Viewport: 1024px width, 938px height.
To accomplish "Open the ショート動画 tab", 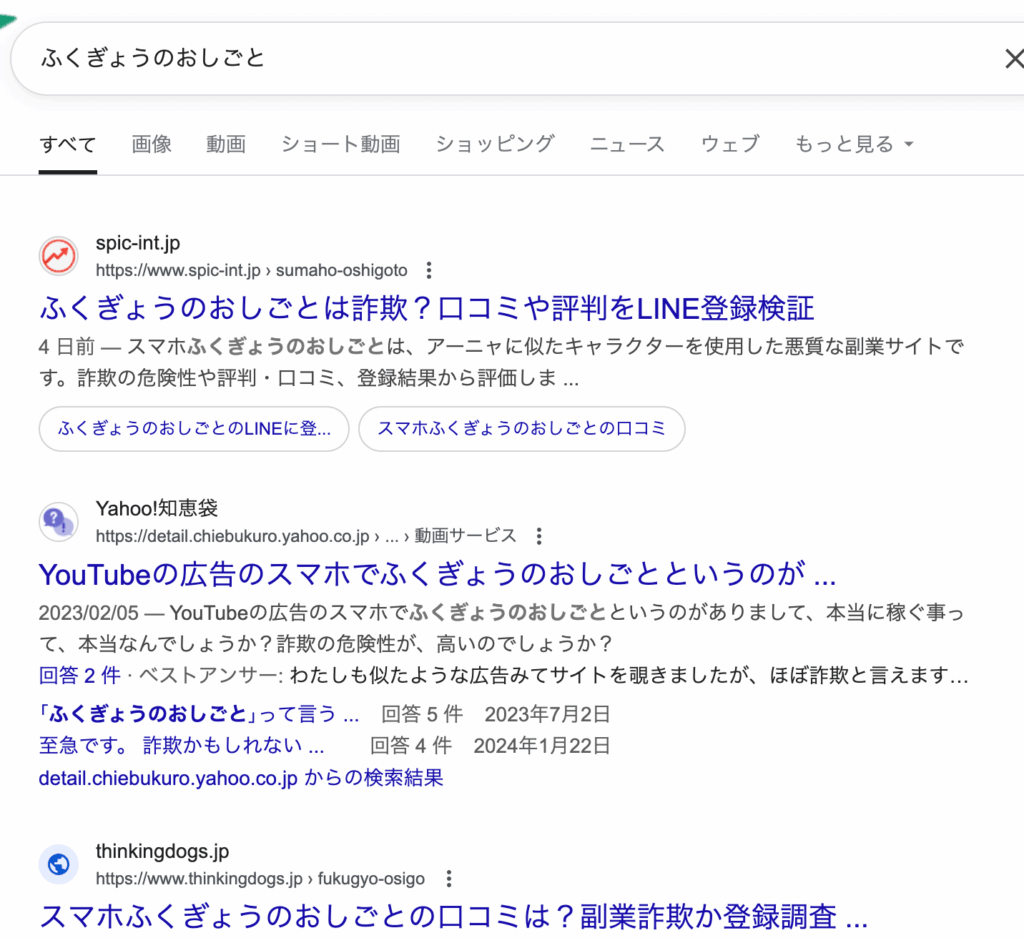I will point(341,144).
